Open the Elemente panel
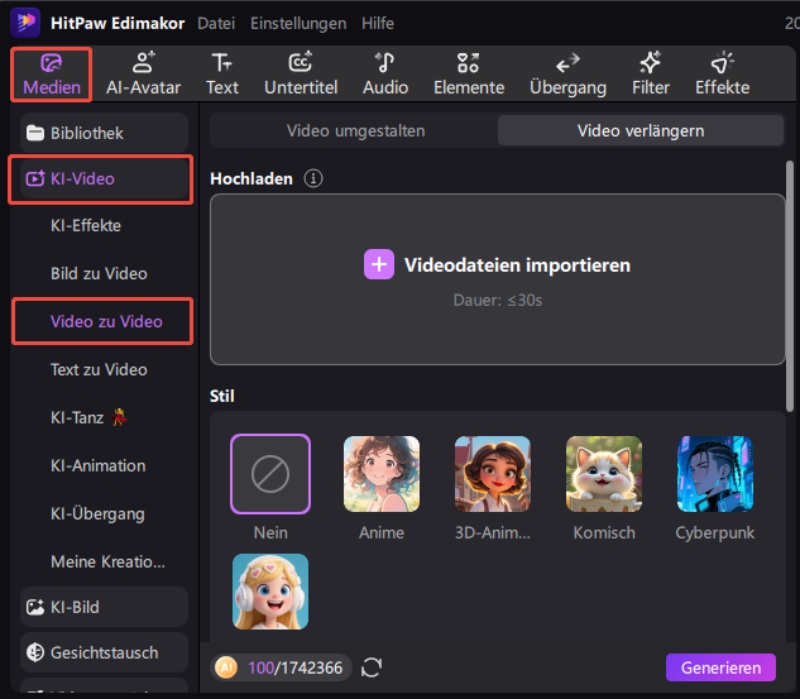This screenshot has height=699, width=800. [x=468, y=74]
